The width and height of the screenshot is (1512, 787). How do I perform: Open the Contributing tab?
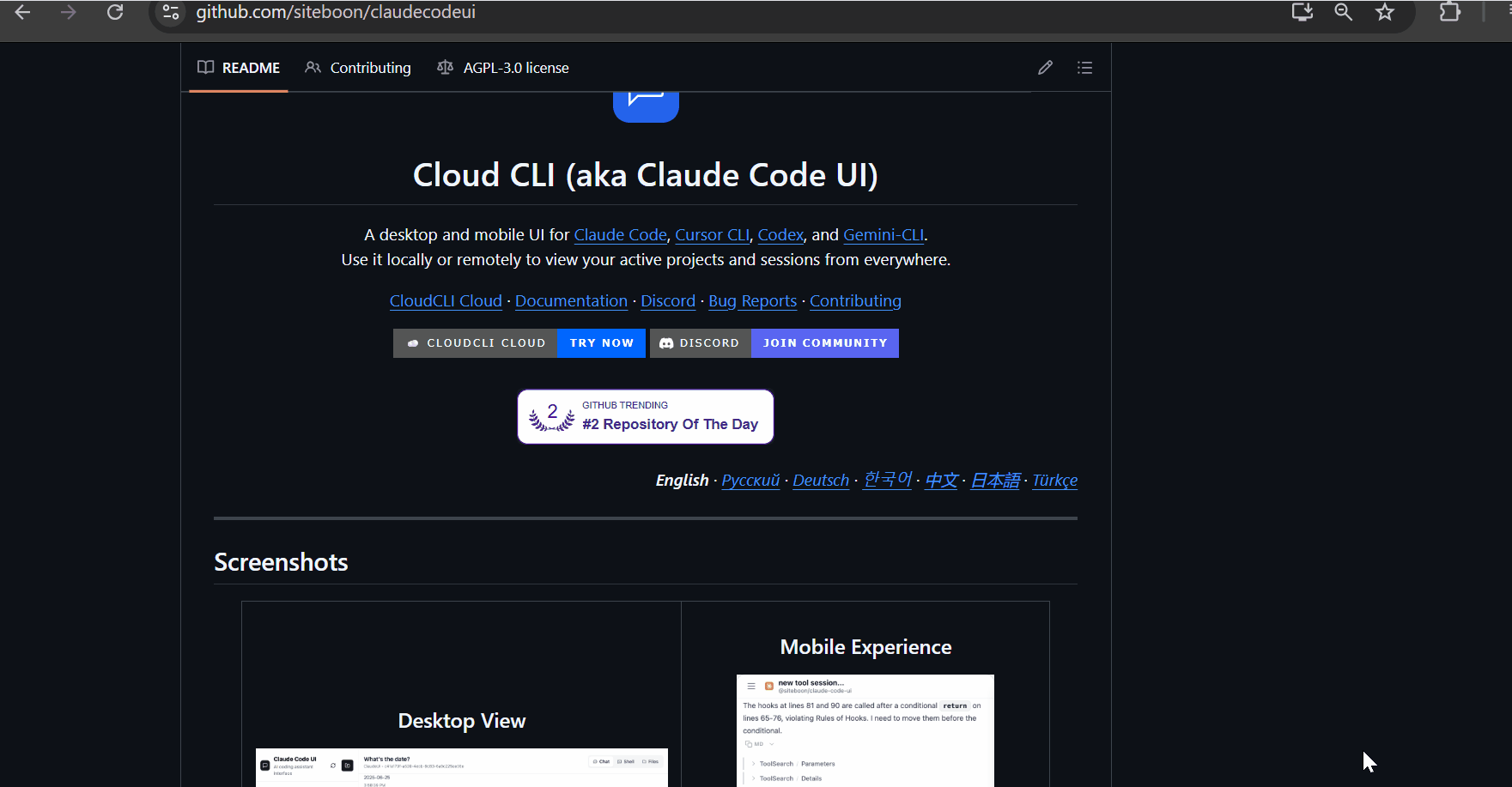click(358, 68)
